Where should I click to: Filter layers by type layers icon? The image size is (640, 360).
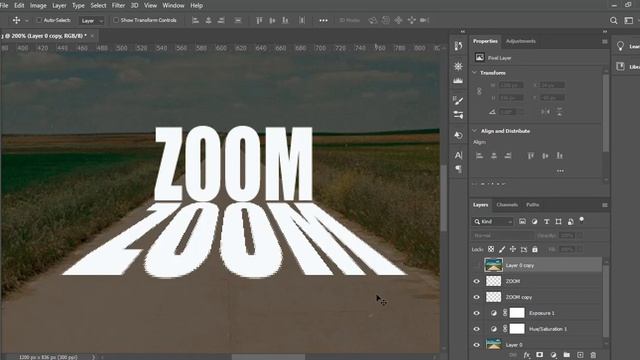[547, 221]
